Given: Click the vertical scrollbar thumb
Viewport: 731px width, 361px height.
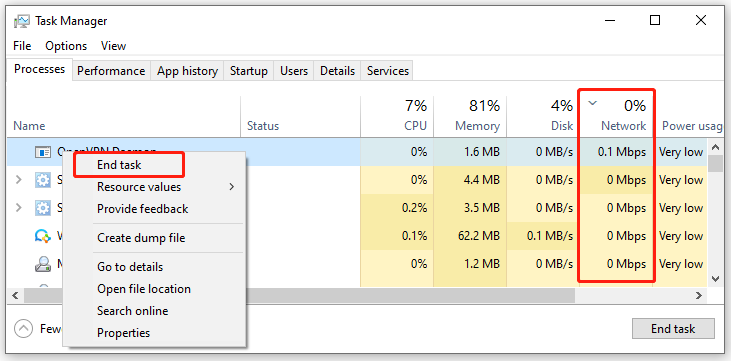Looking at the screenshot, I should 716,164.
